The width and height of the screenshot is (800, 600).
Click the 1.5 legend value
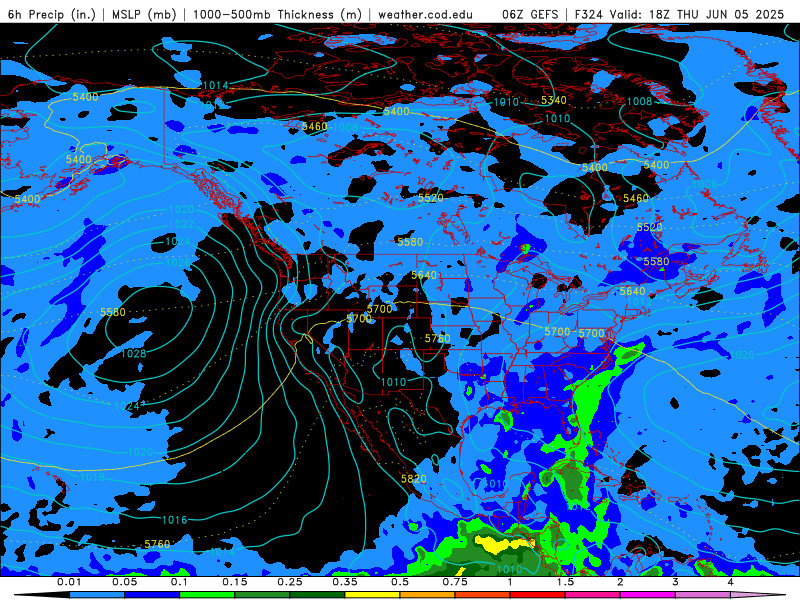[565, 582]
